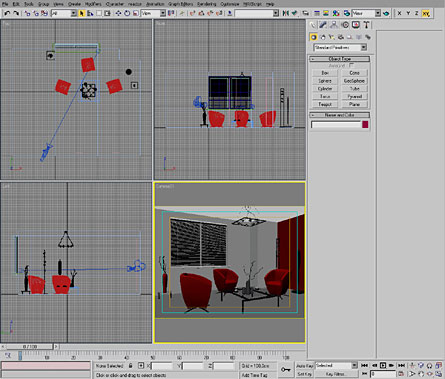The image size is (445, 379).
Task: Select the Geometry category icon
Action: click(x=313, y=37)
